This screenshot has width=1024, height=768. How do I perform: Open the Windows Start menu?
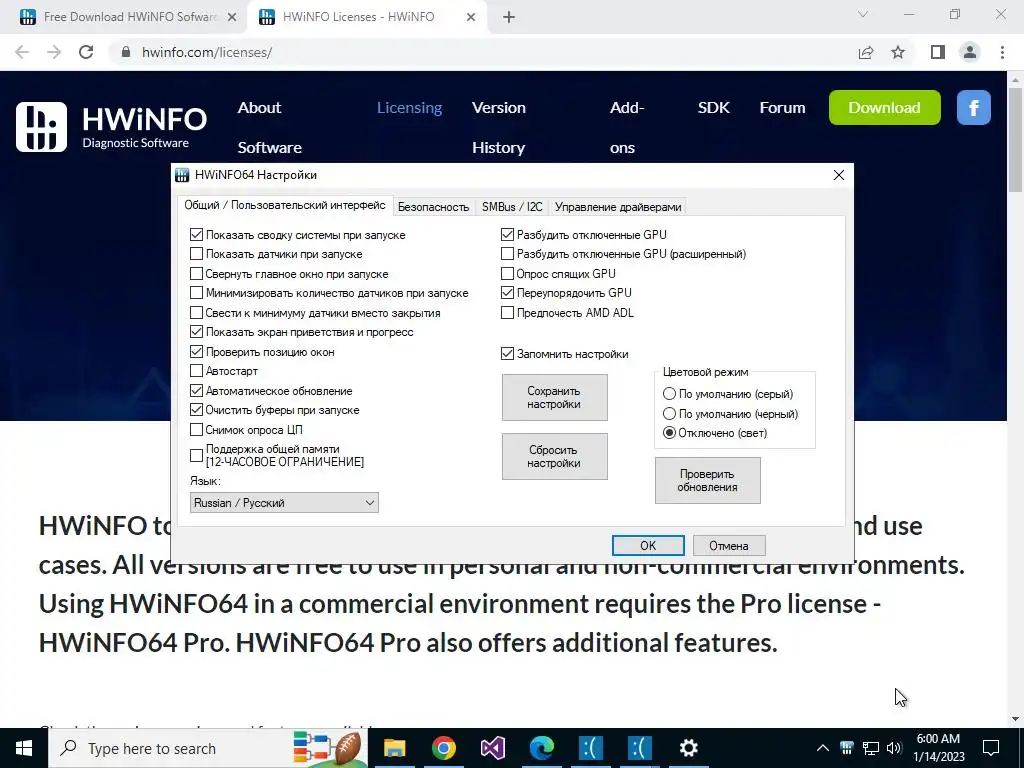pyautogui.click(x=24, y=748)
